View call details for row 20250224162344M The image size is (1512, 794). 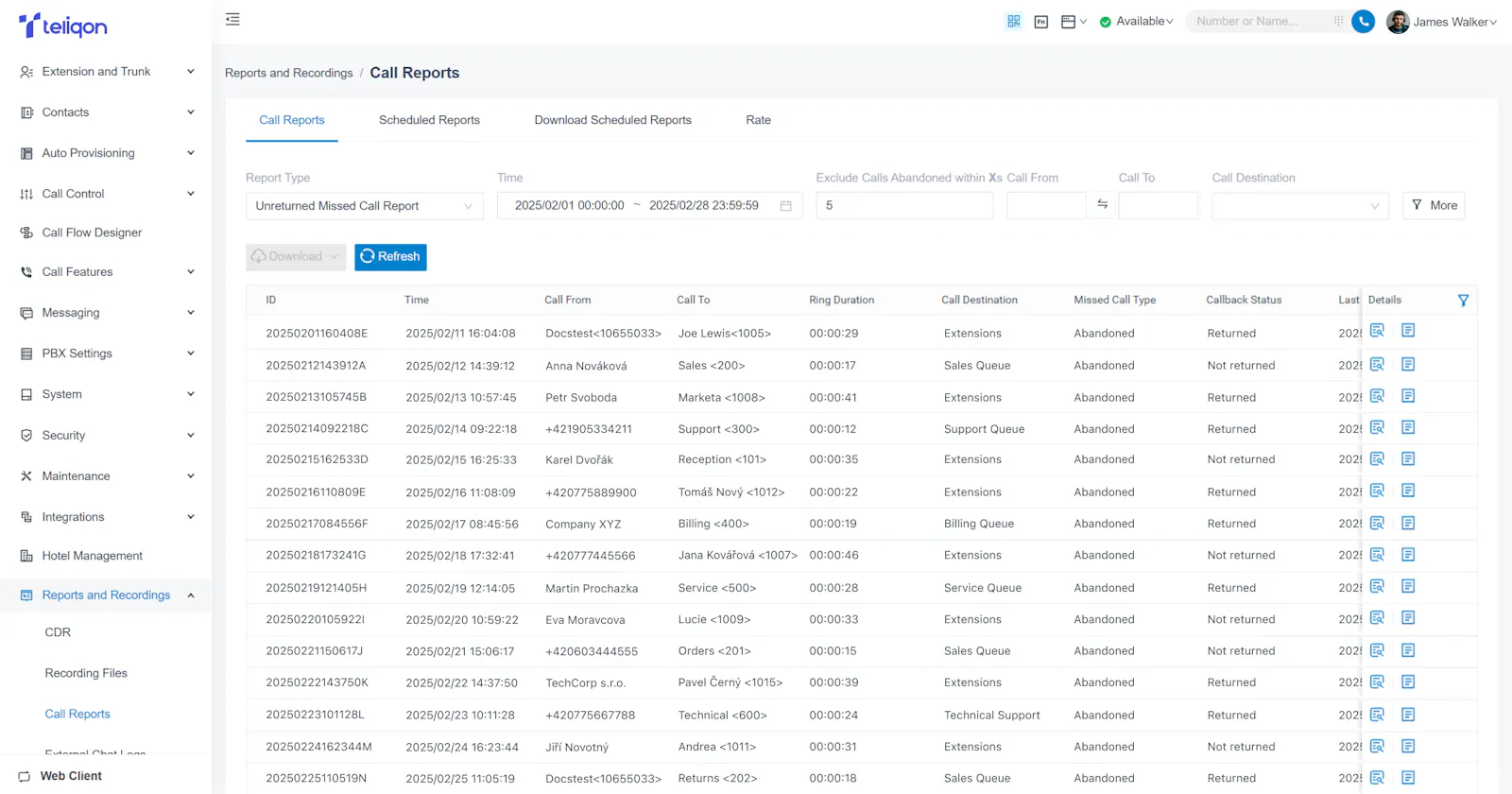point(1377,747)
